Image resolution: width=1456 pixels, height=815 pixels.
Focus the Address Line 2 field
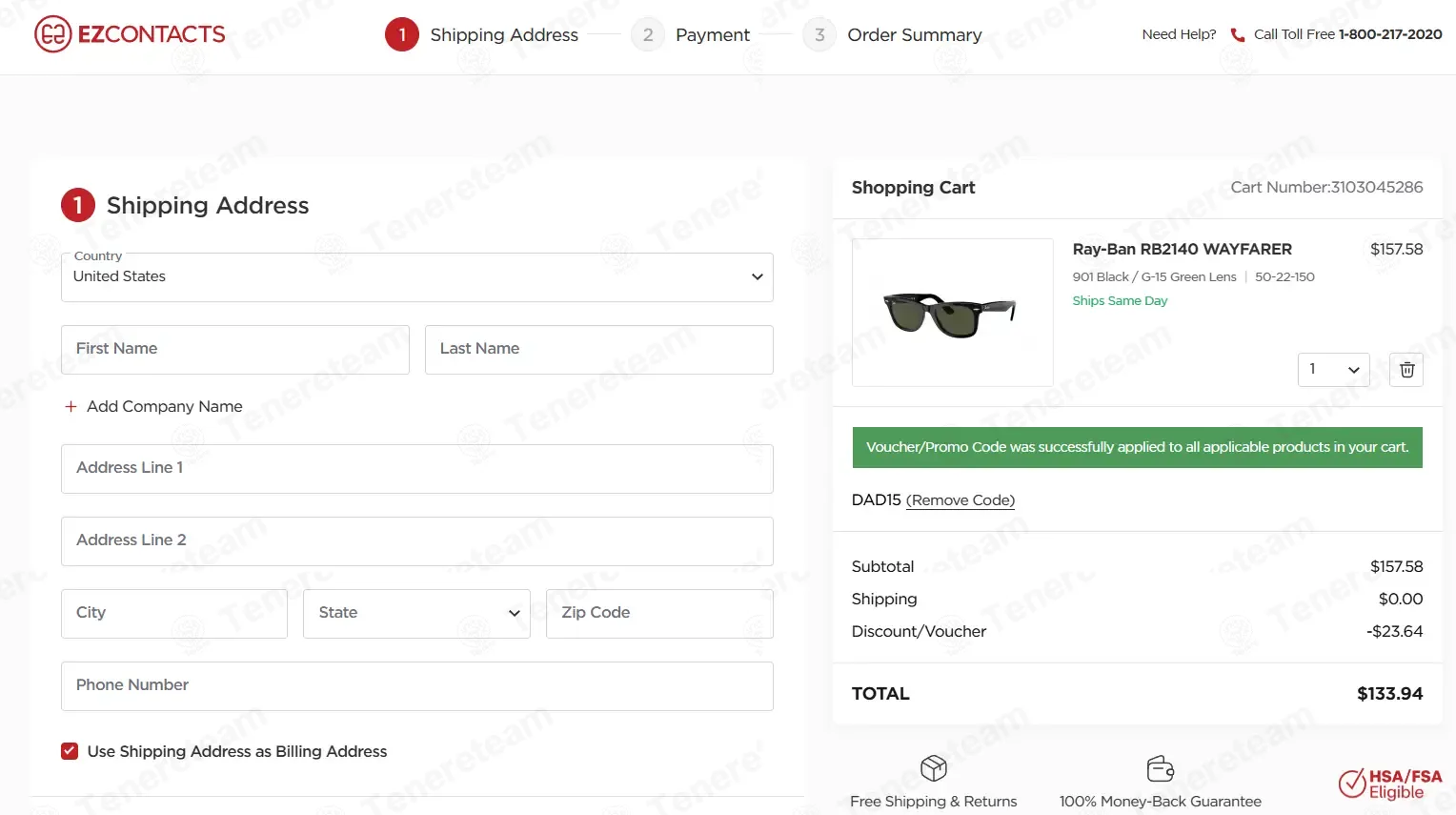(x=417, y=541)
